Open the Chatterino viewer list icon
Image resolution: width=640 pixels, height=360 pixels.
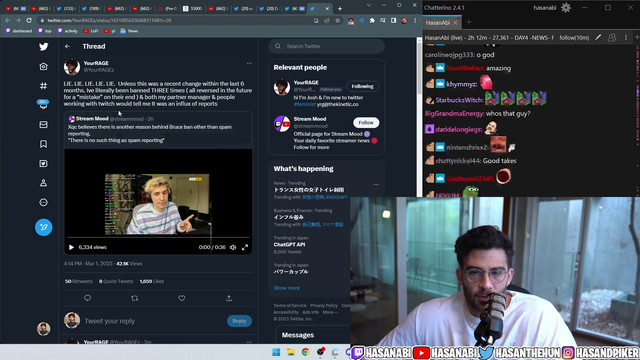coord(612,38)
